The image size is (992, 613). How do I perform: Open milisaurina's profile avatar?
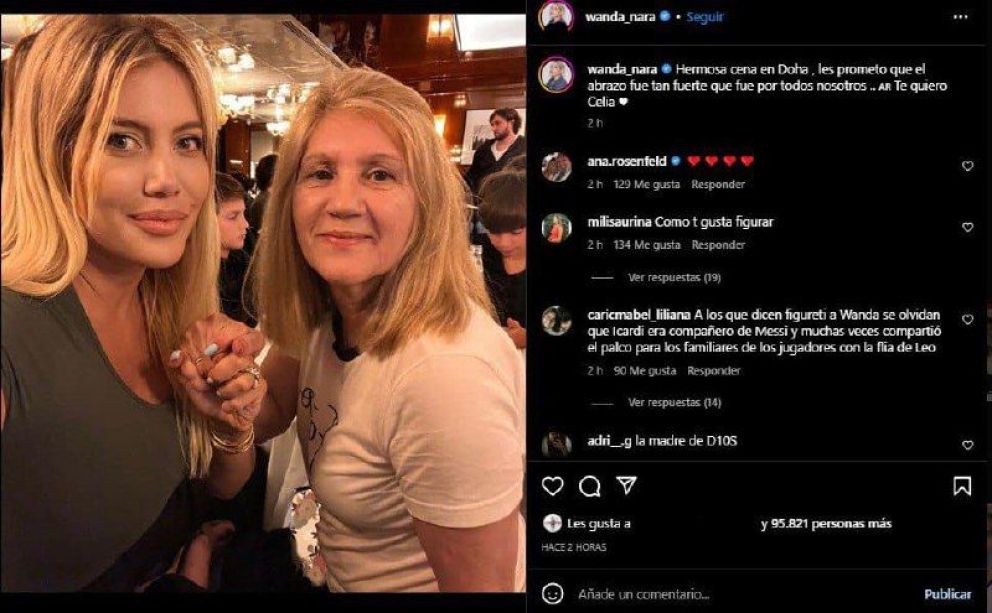tap(556, 228)
